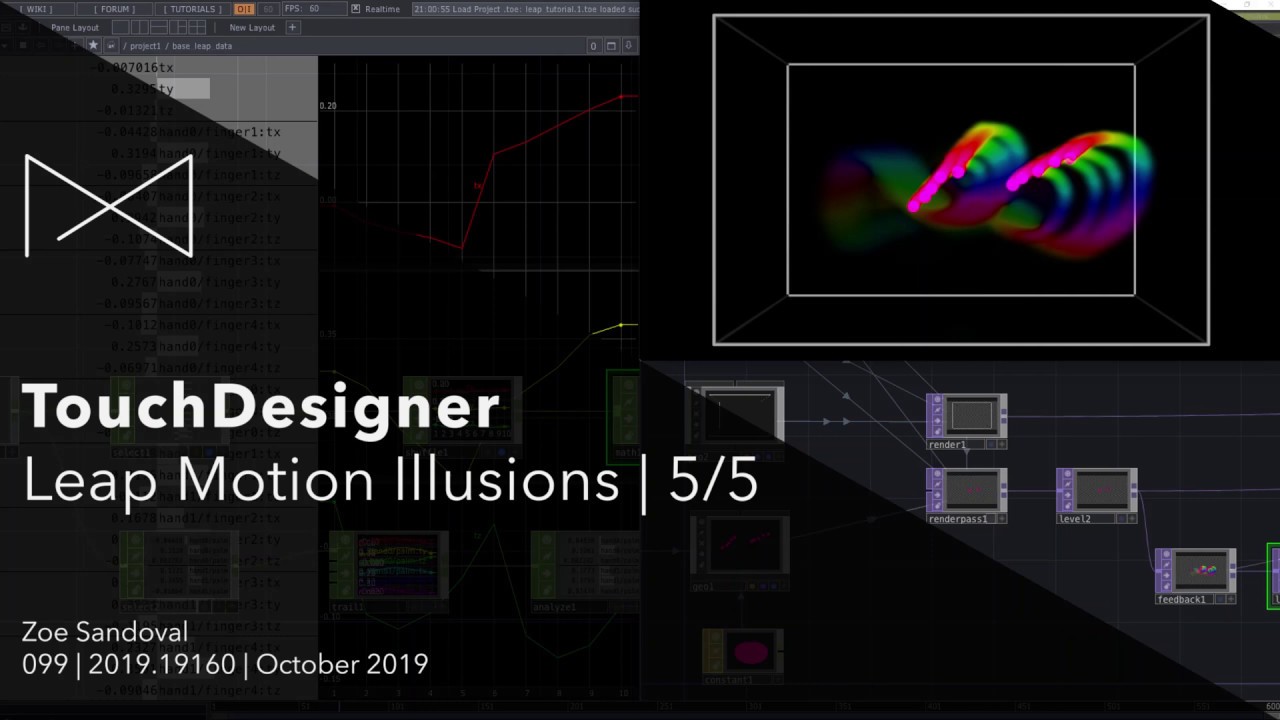
Task: Select the three-pane layout icon
Action: pos(177,27)
